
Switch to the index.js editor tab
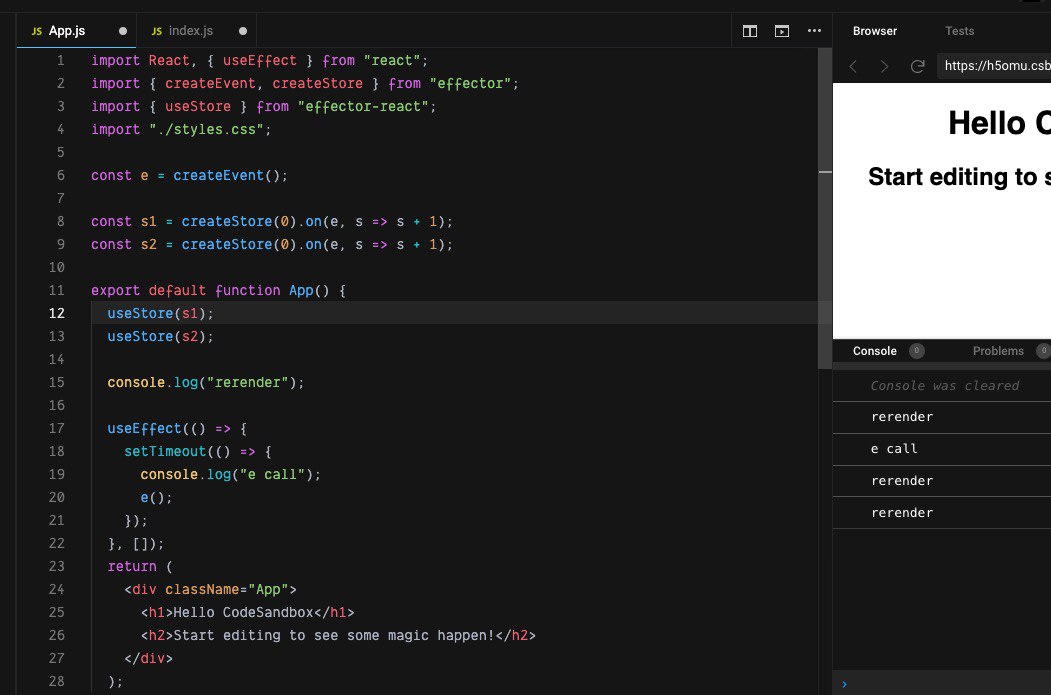[196, 31]
